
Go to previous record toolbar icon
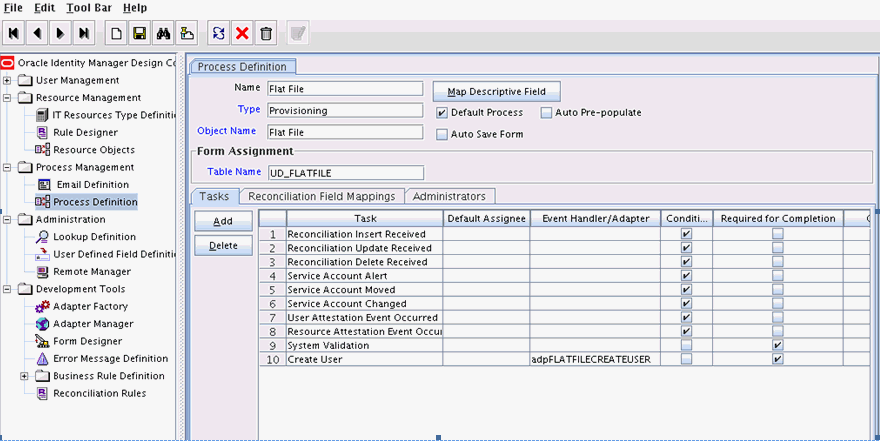pos(37,34)
